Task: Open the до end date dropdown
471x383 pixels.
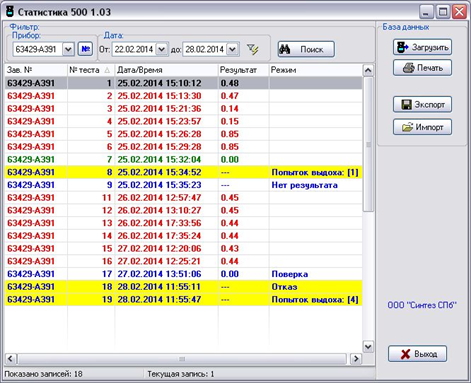Action: tap(232, 49)
